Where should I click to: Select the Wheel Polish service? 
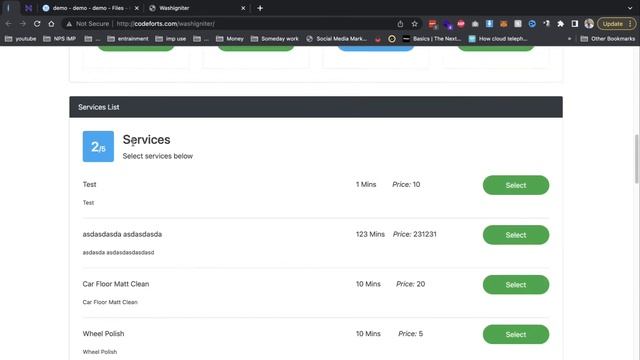[x=516, y=335]
